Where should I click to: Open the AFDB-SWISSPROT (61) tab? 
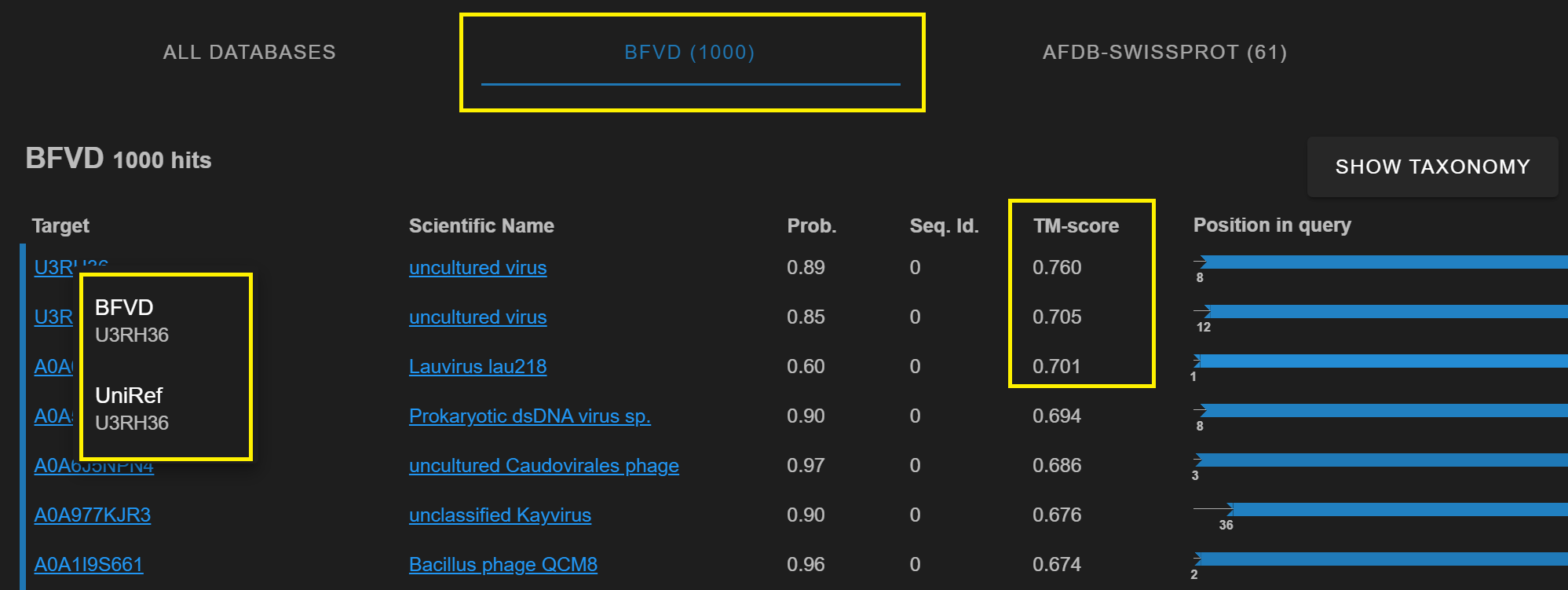pyautogui.click(x=1164, y=53)
